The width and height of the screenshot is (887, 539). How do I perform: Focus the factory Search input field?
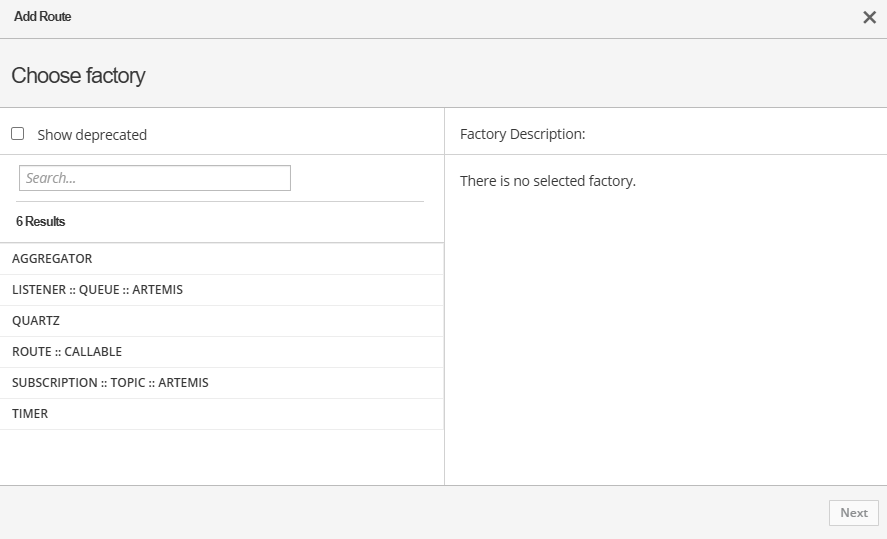click(x=155, y=178)
